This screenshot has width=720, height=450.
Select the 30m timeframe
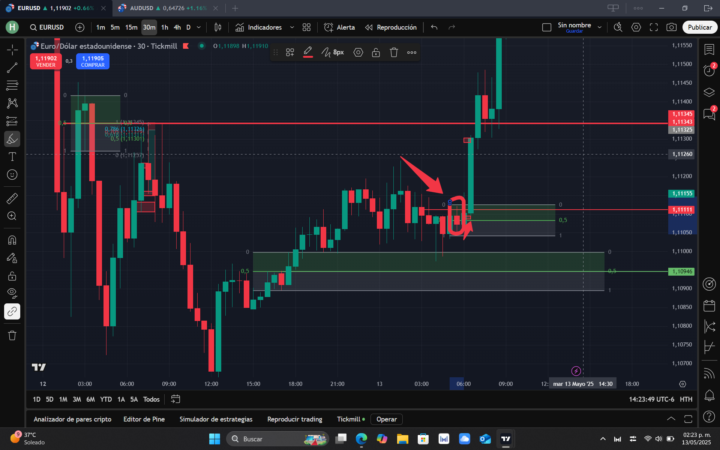(149, 28)
